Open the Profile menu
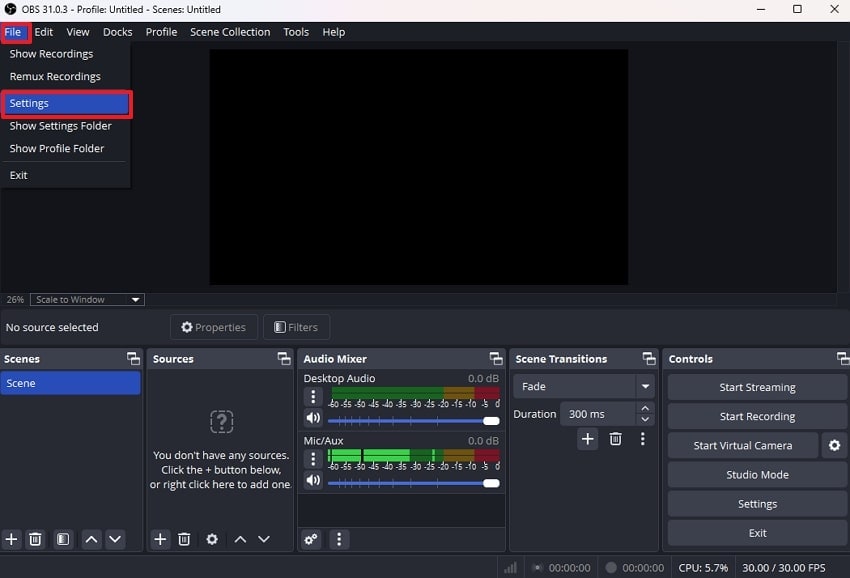850x578 pixels. coord(161,32)
